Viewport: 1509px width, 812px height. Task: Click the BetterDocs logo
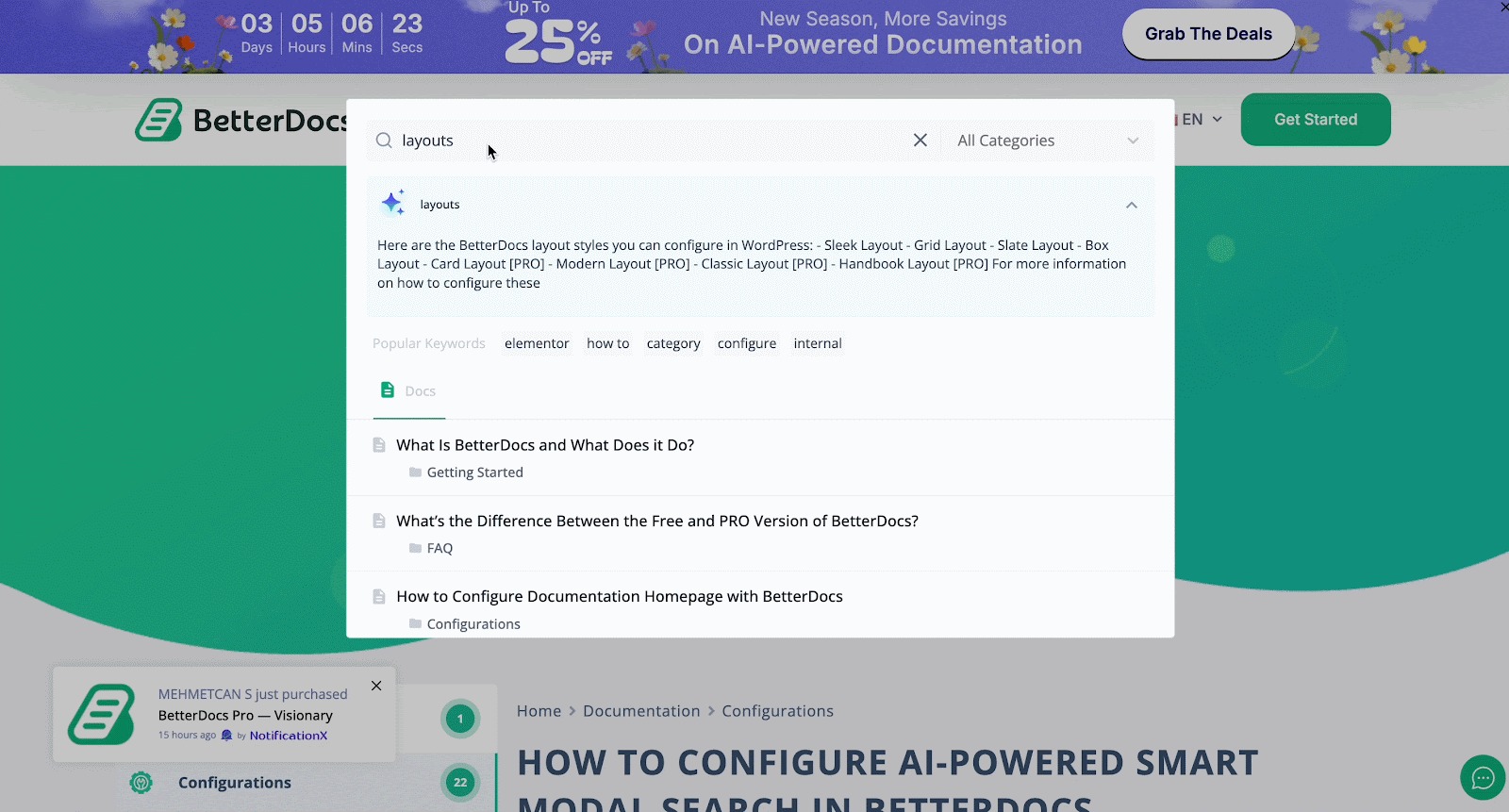tap(241, 120)
